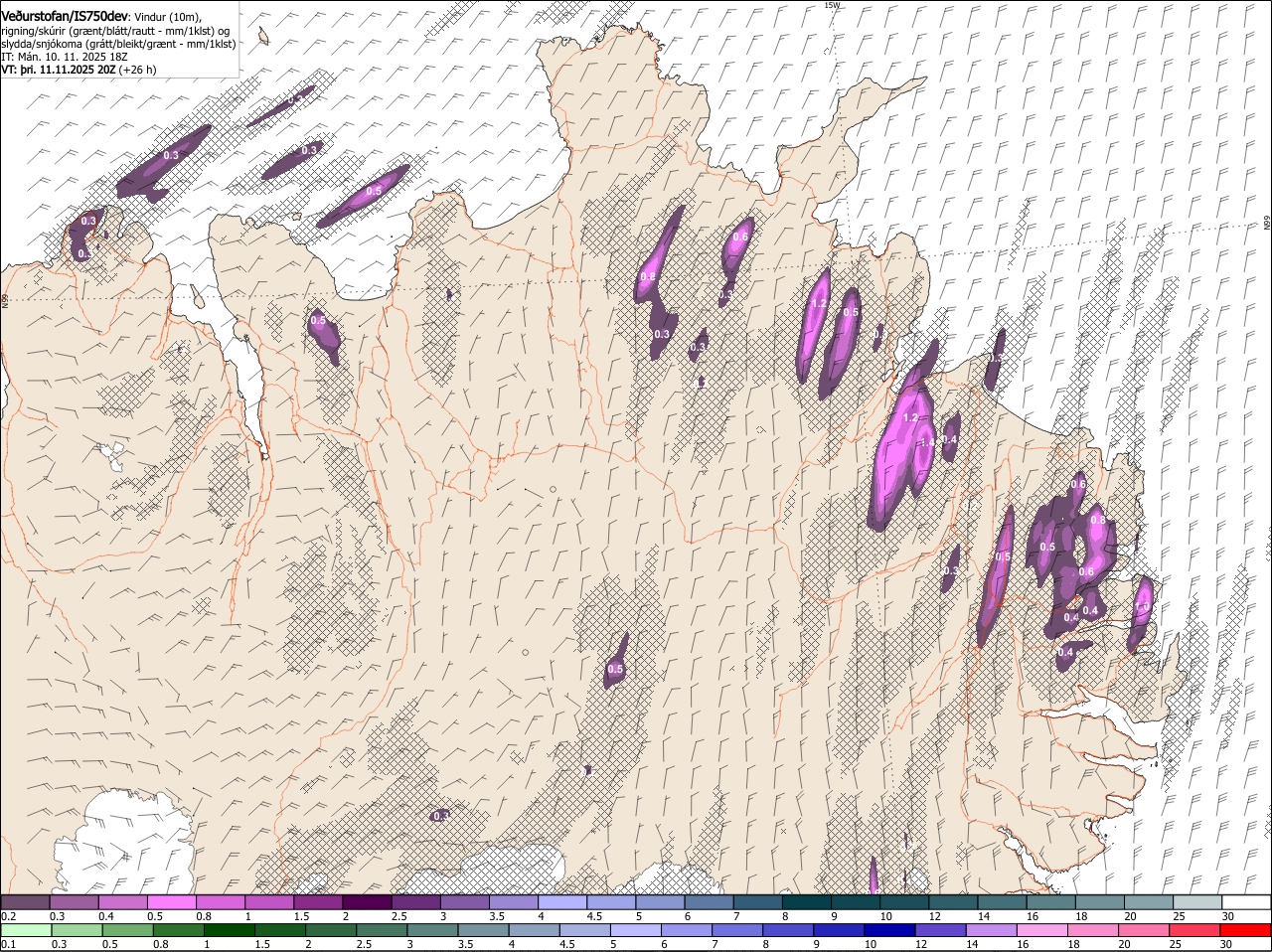Click the 7 value label under the lower scale
The image size is (1272, 952).
pyautogui.click(x=715, y=945)
